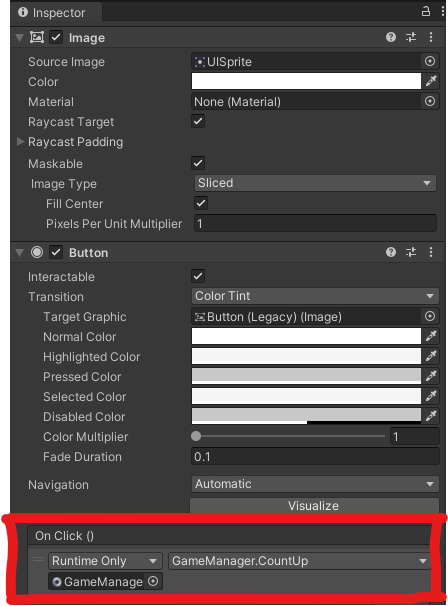This screenshot has height=606, width=448.
Task: Pick Image Color with eyedropper
Action: pos(431,81)
